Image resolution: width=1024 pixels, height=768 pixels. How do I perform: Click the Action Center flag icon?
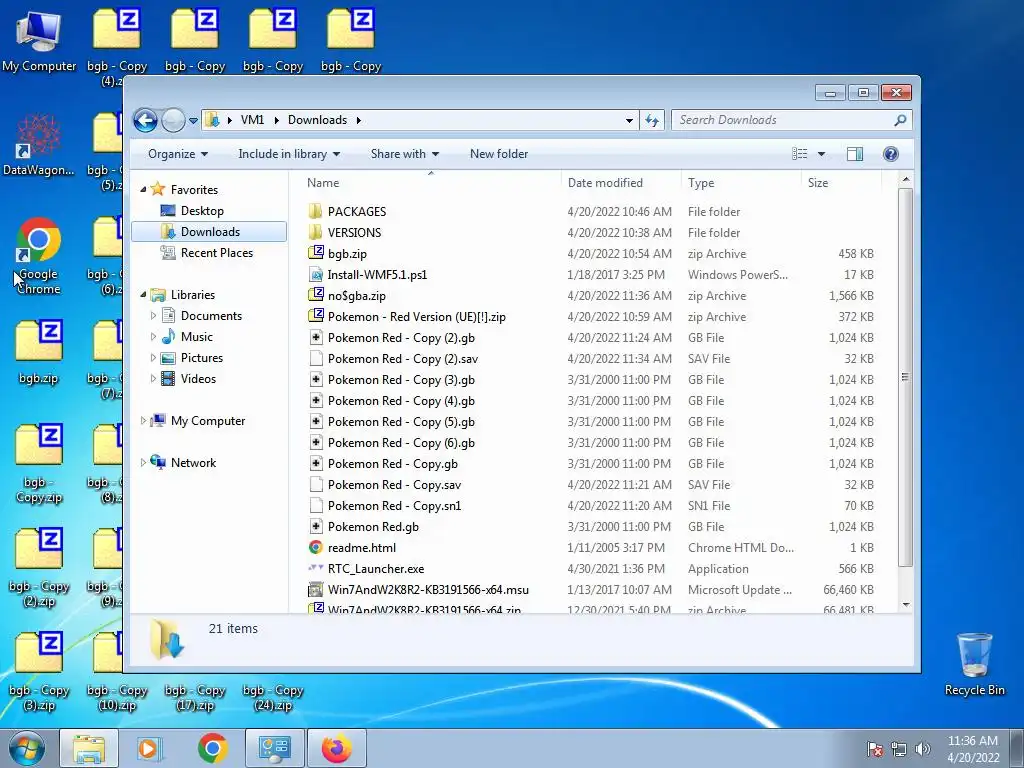click(x=875, y=749)
